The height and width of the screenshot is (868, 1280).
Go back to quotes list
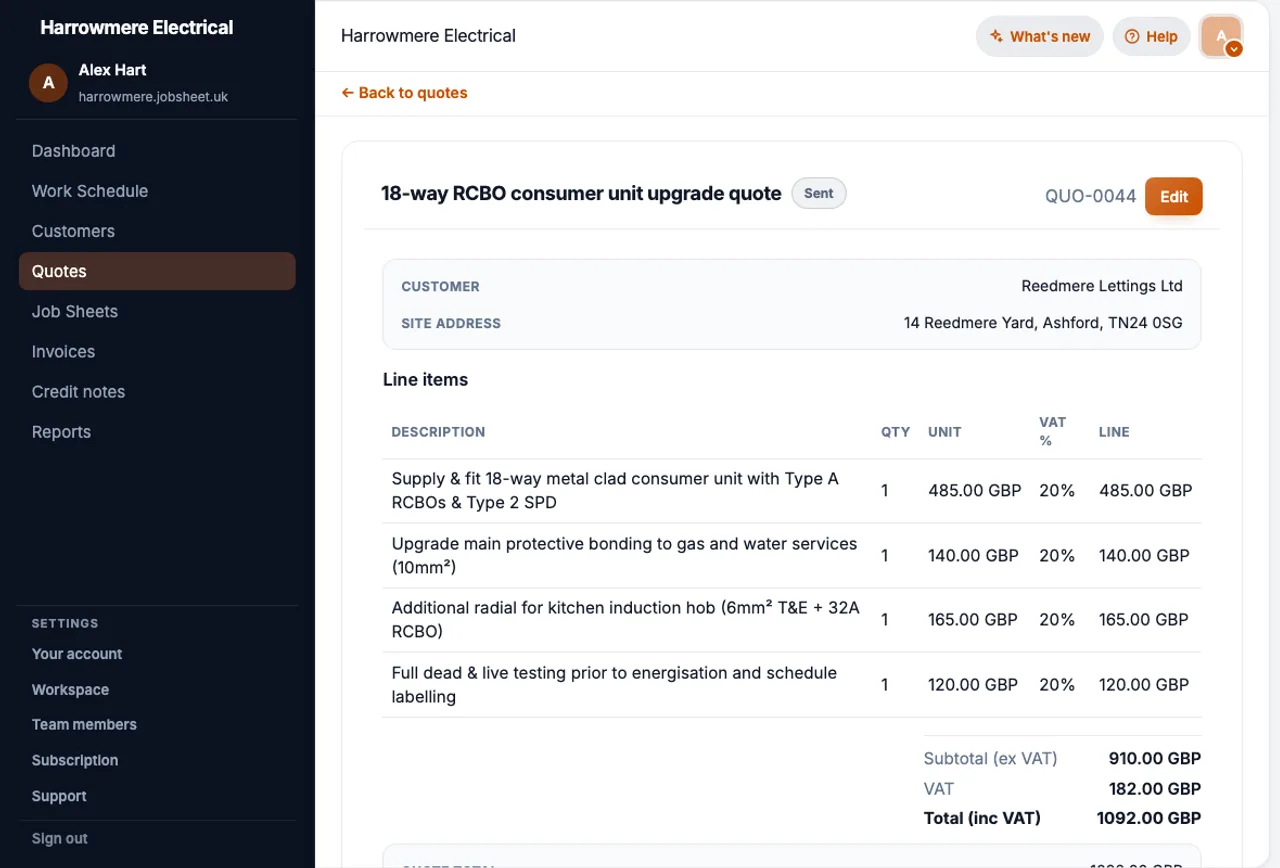(404, 93)
